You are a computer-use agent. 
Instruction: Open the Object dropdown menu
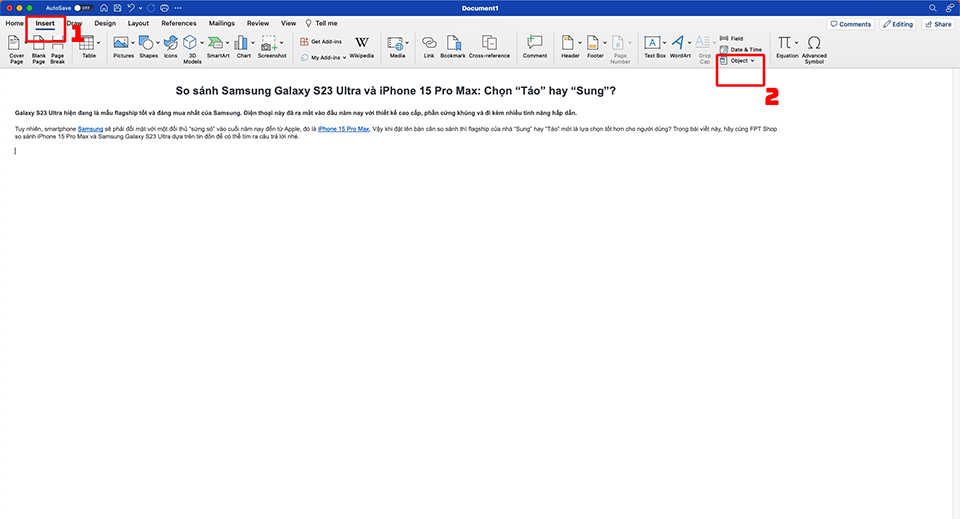click(738, 61)
